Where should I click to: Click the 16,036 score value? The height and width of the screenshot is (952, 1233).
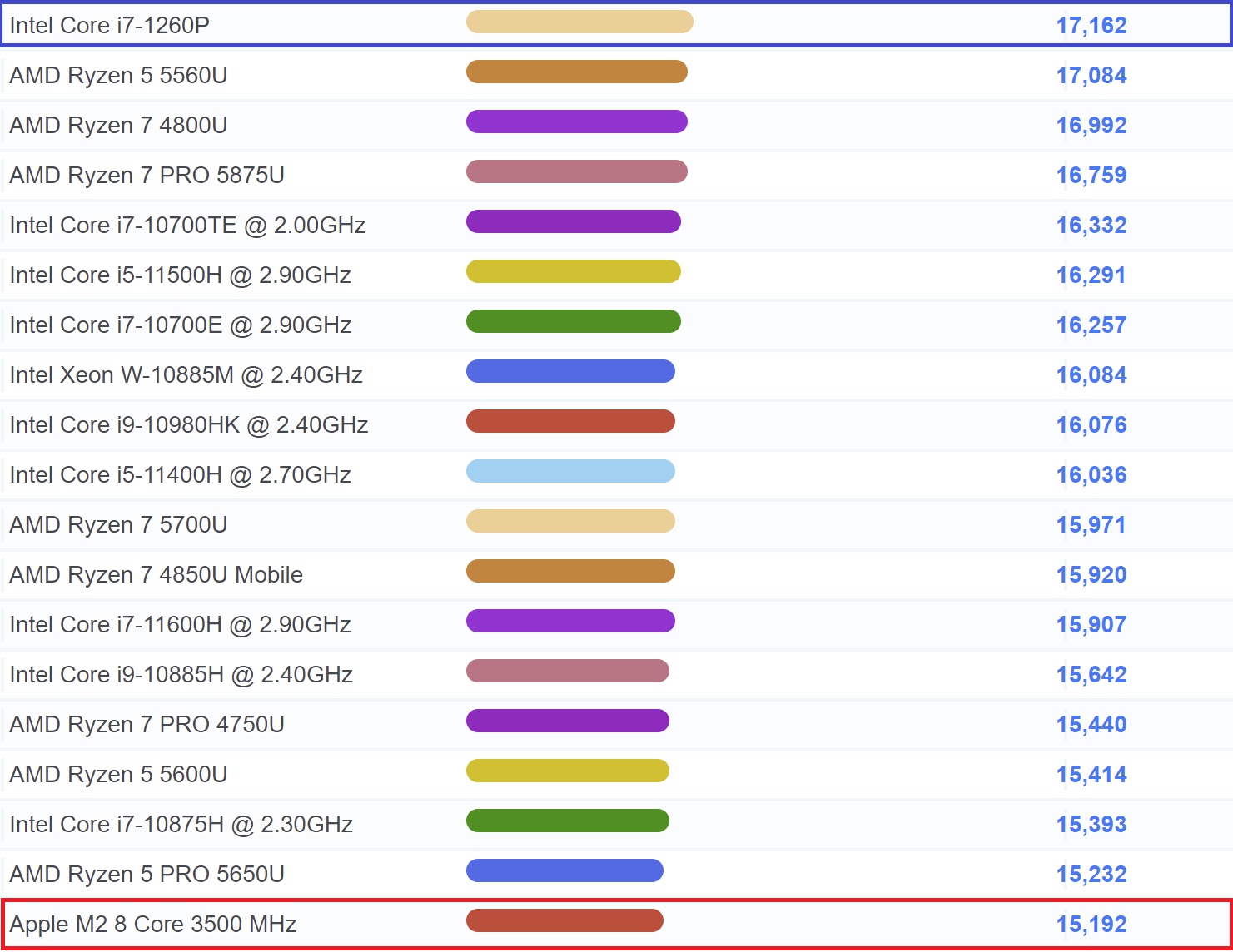[1091, 474]
